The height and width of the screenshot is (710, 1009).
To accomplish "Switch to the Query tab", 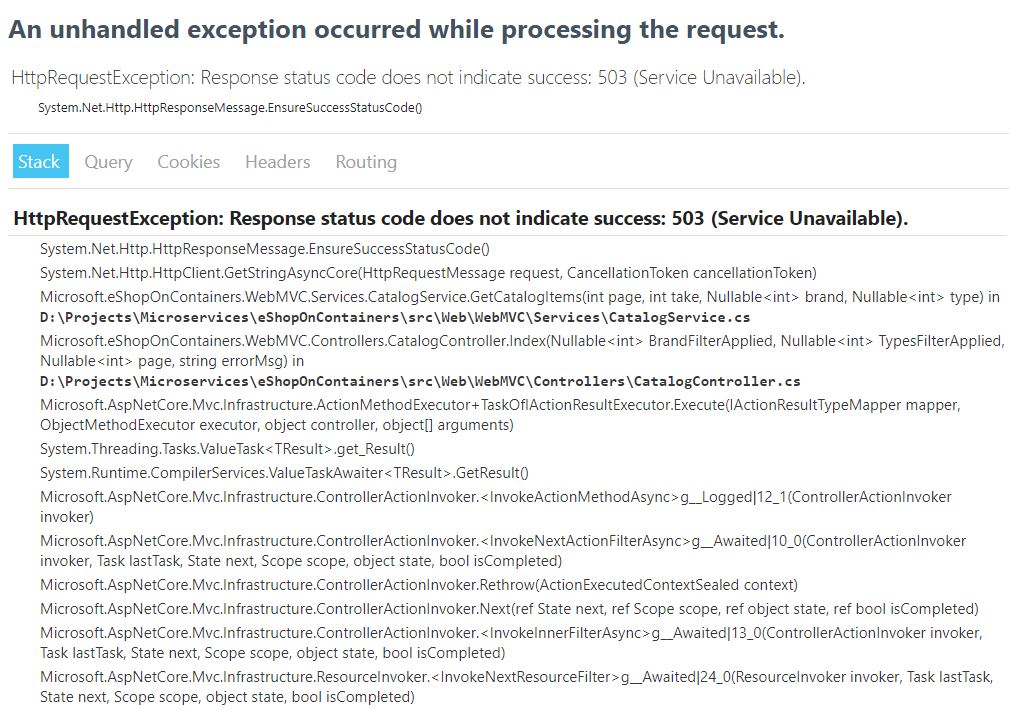I will [x=107, y=161].
